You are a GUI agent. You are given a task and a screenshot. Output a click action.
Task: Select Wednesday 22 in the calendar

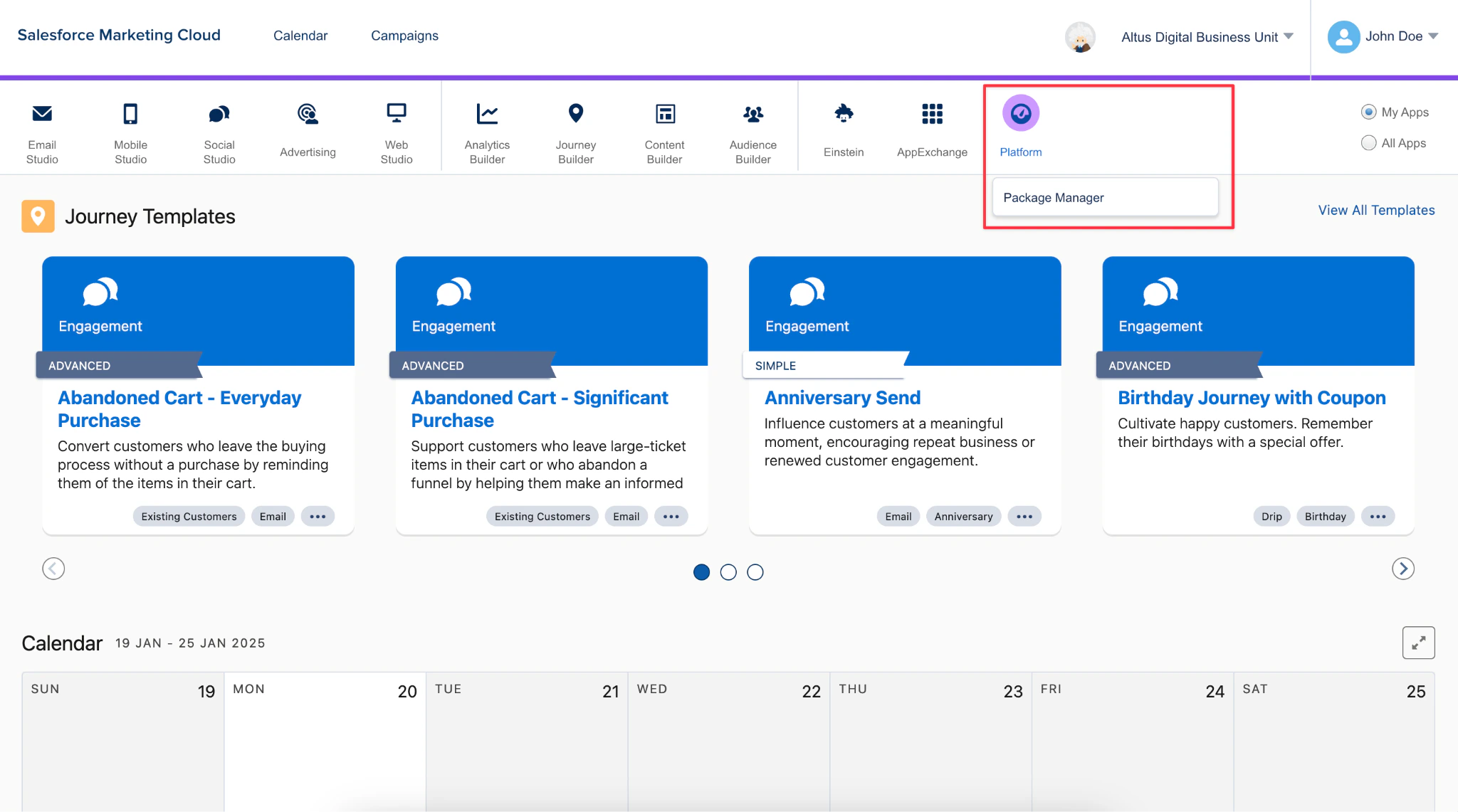coord(729,742)
